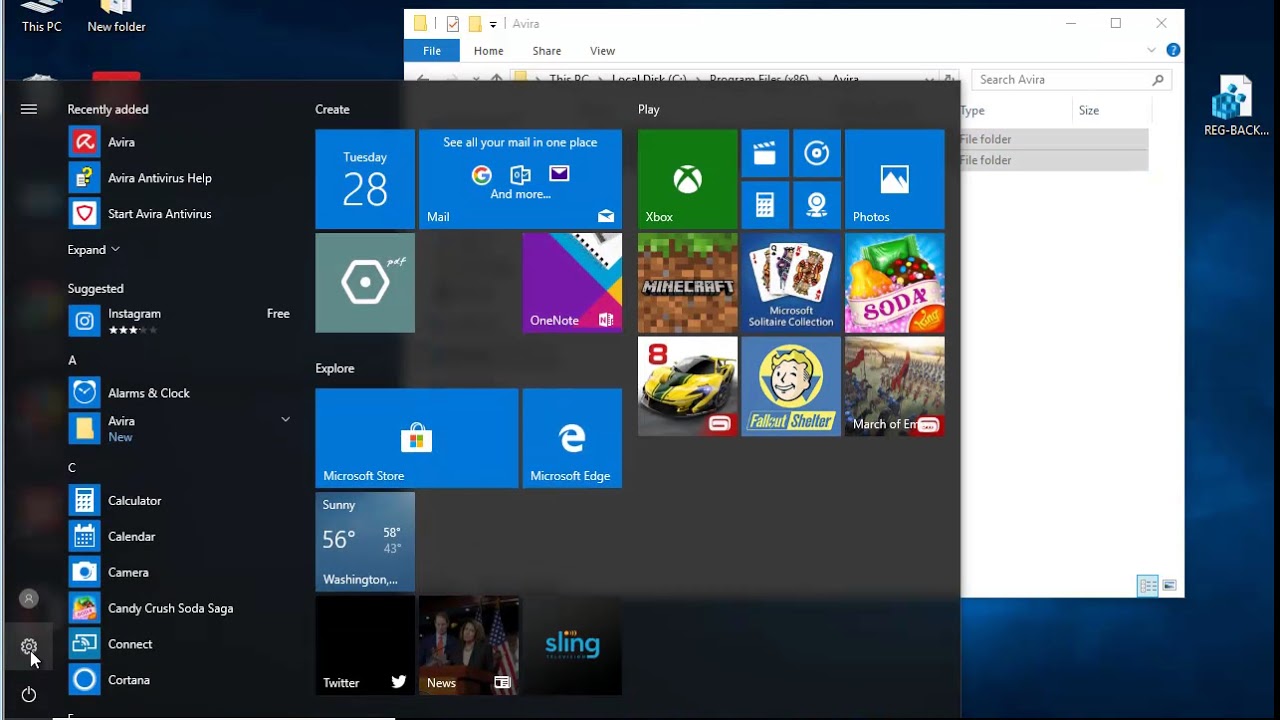Open Groove Music small tile
The width and height of the screenshot is (1280, 720).
point(817,153)
